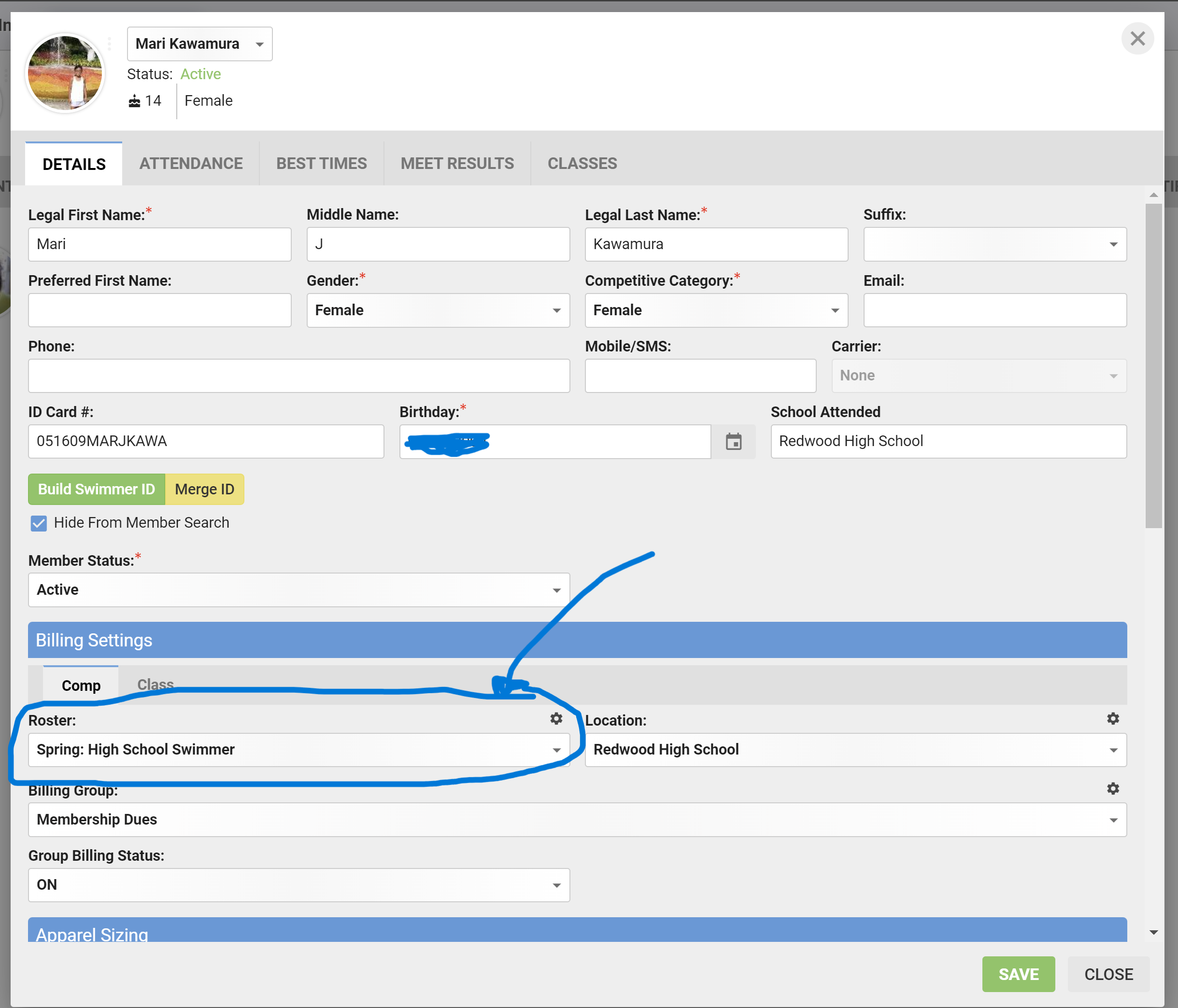This screenshot has height=1008, width=1178.
Task: Switch to the ATTENDANCE tab
Action: pos(191,164)
